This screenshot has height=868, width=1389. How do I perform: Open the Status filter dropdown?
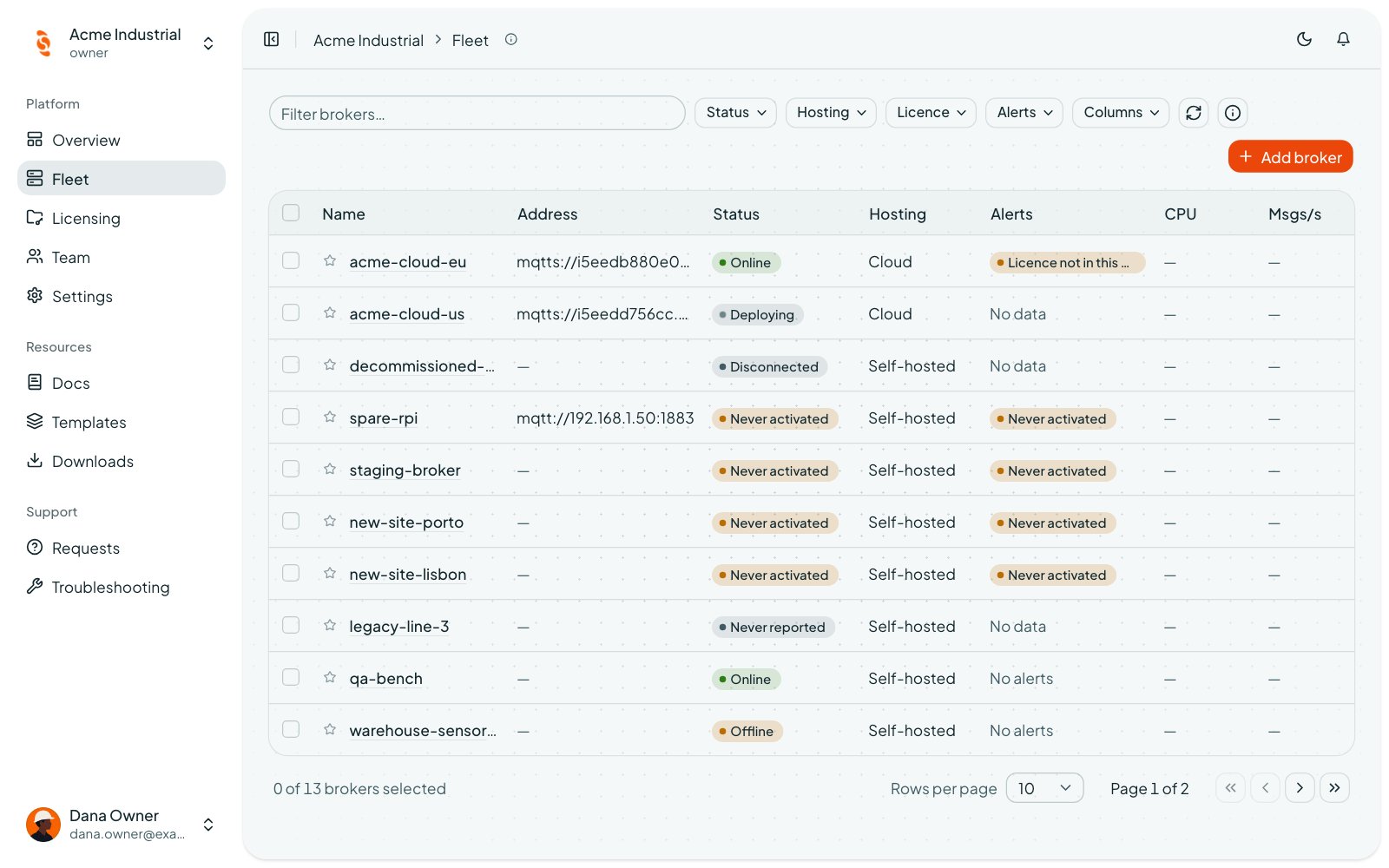735,113
